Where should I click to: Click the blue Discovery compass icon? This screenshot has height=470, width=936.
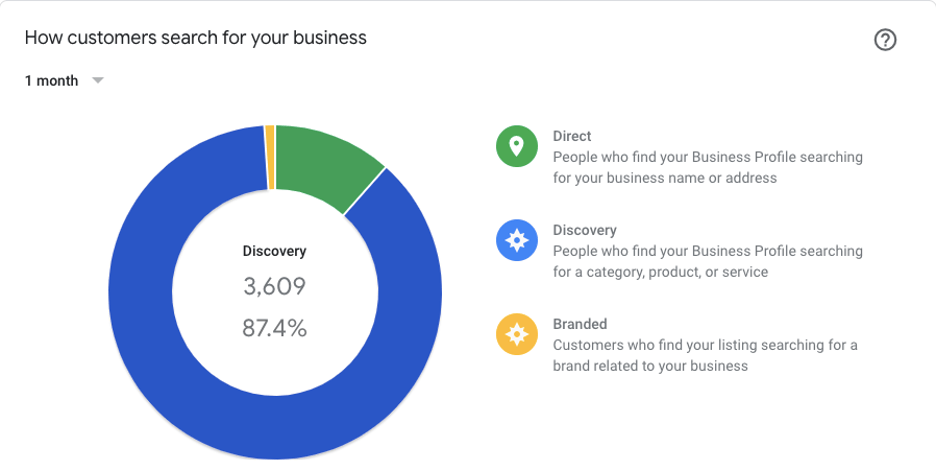tap(517, 240)
